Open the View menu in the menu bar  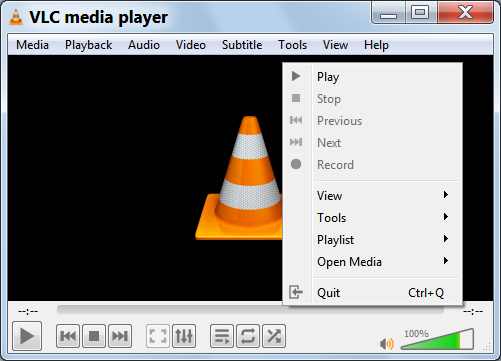tap(335, 45)
